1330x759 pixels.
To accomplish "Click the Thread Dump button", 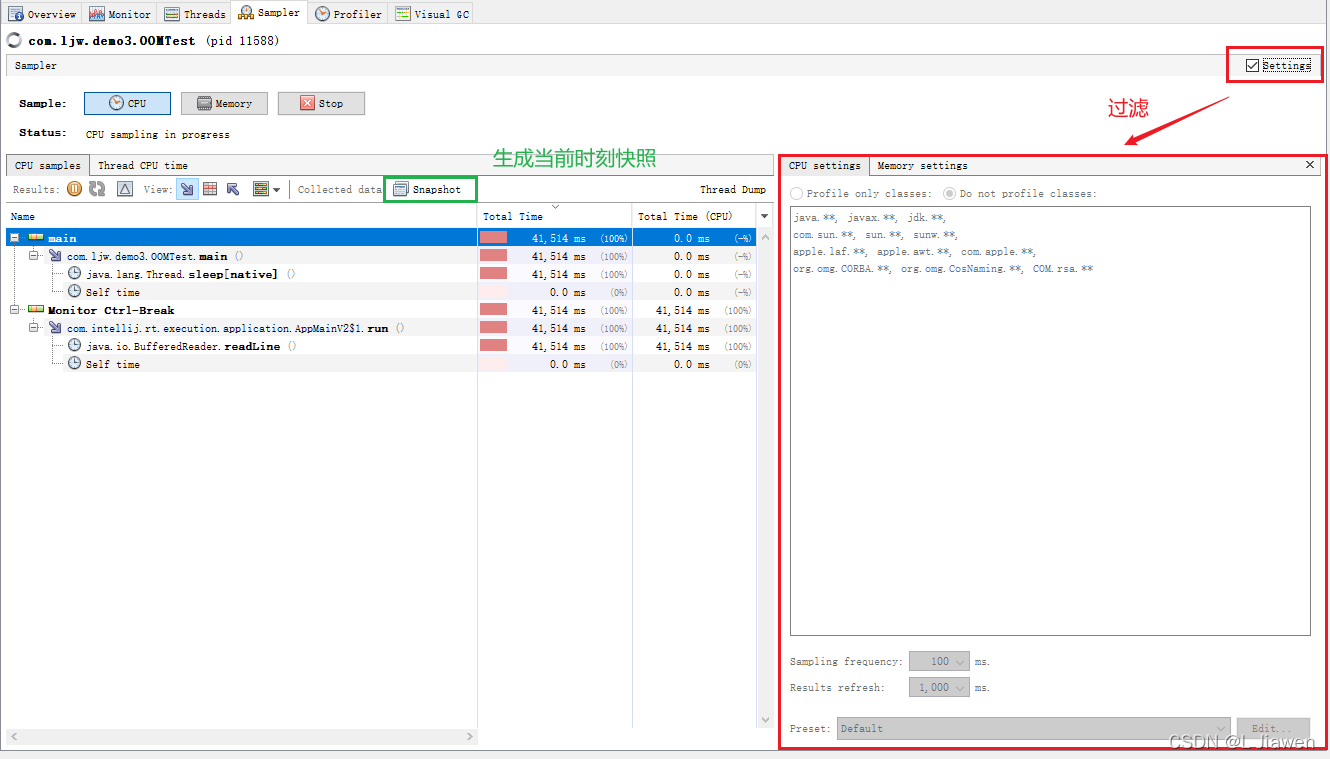I will point(733,189).
